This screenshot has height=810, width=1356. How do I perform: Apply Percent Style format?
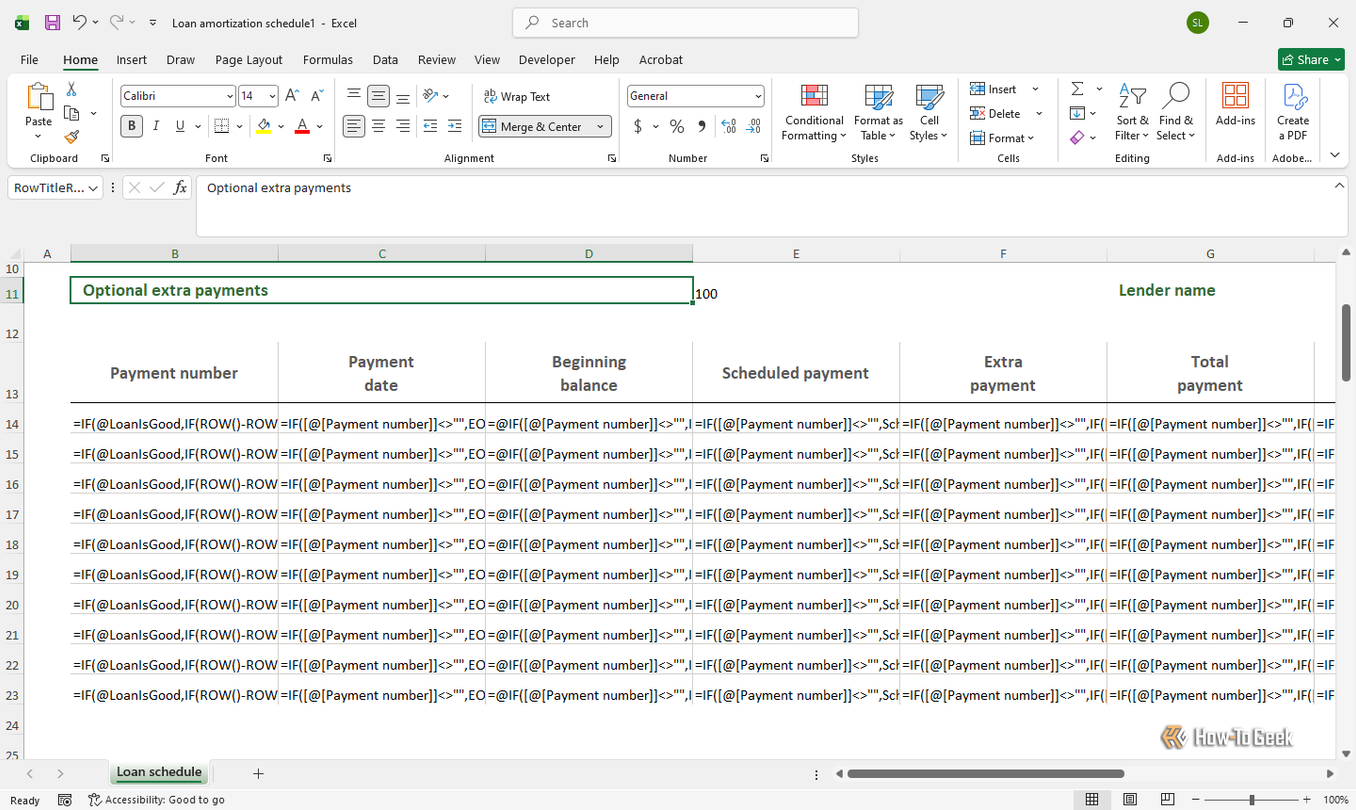tap(677, 127)
